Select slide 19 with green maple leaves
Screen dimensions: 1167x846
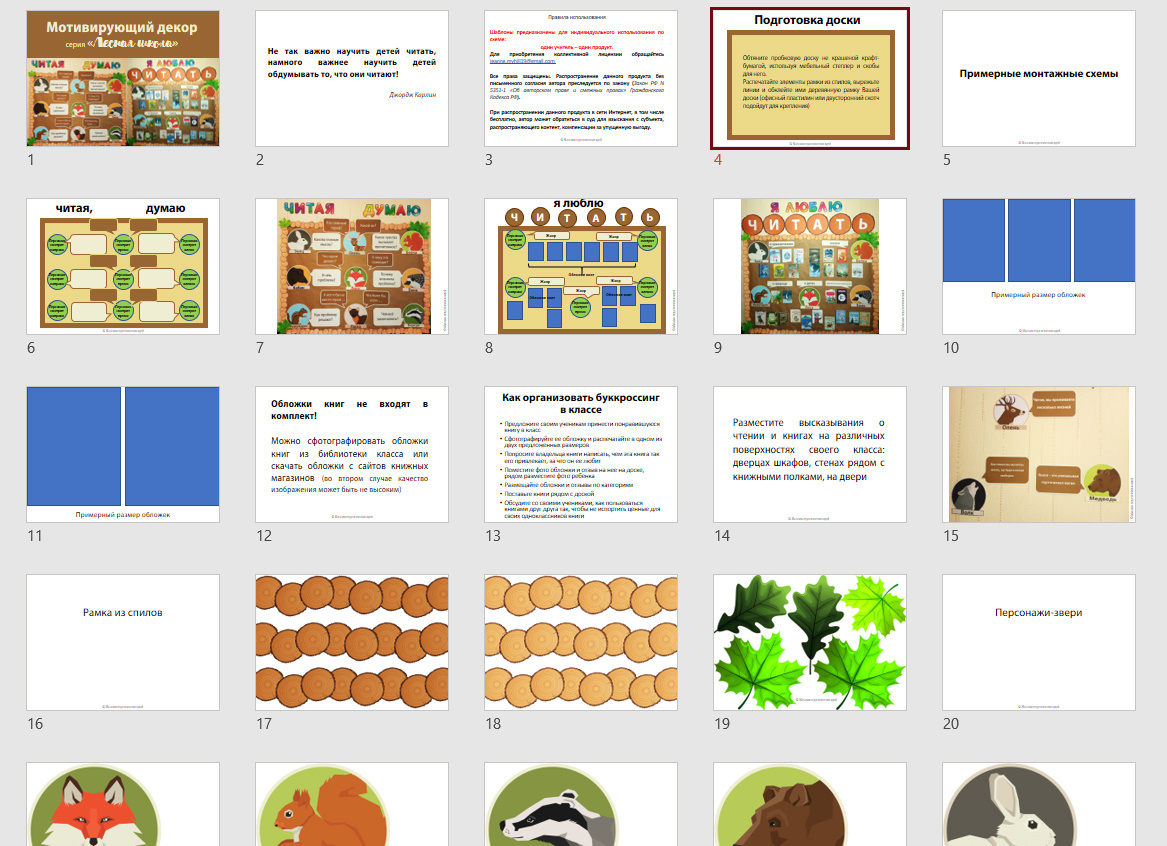pos(809,642)
